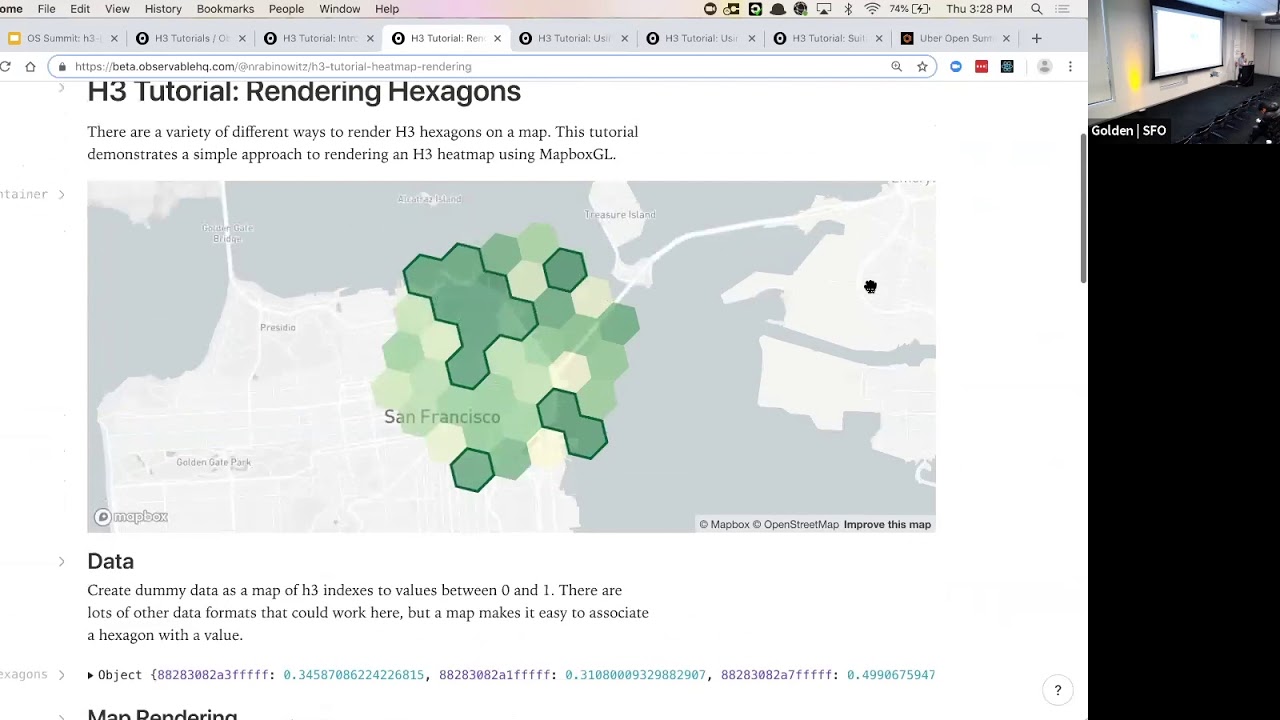Open the Observable help question mark button

(x=1057, y=690)
